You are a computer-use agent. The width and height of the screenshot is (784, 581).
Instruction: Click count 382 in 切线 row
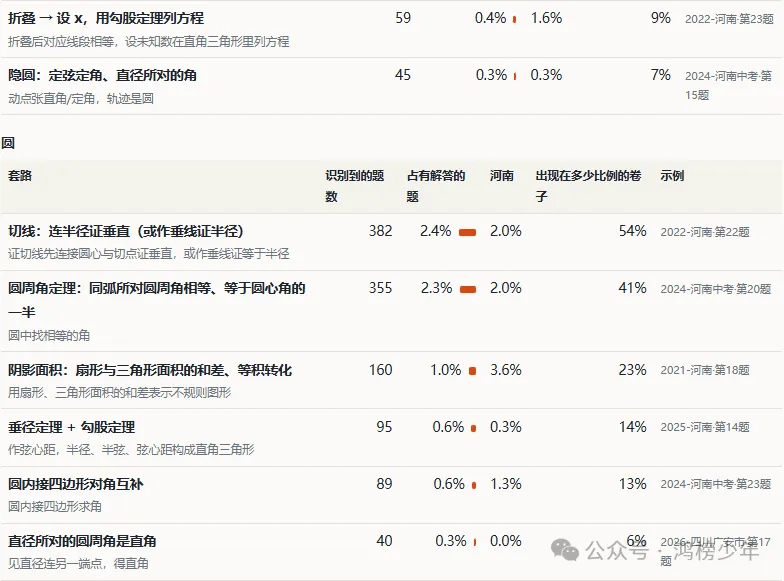coord(380,231)
